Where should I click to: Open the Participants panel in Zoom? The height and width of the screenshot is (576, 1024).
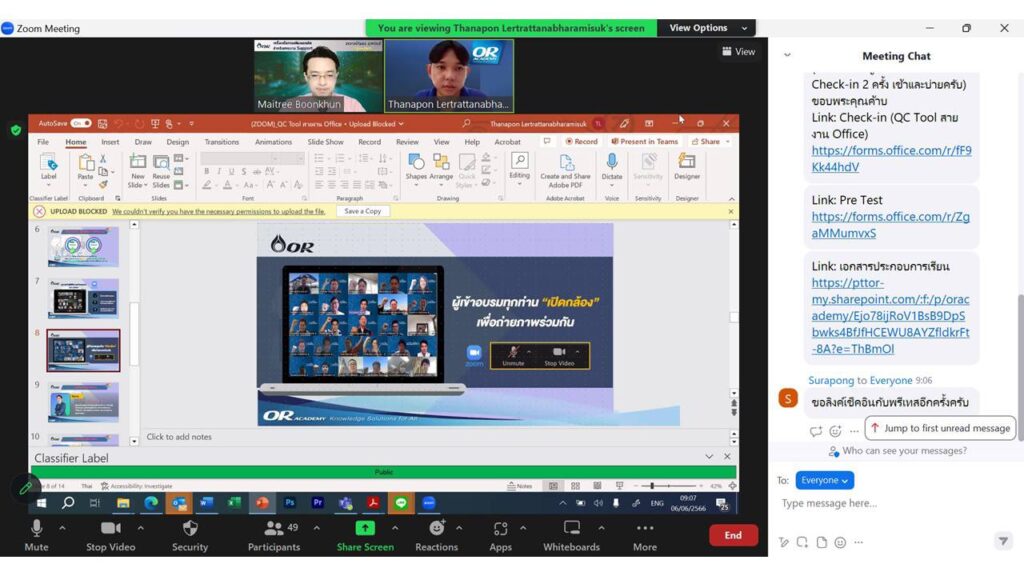[274, 536]
